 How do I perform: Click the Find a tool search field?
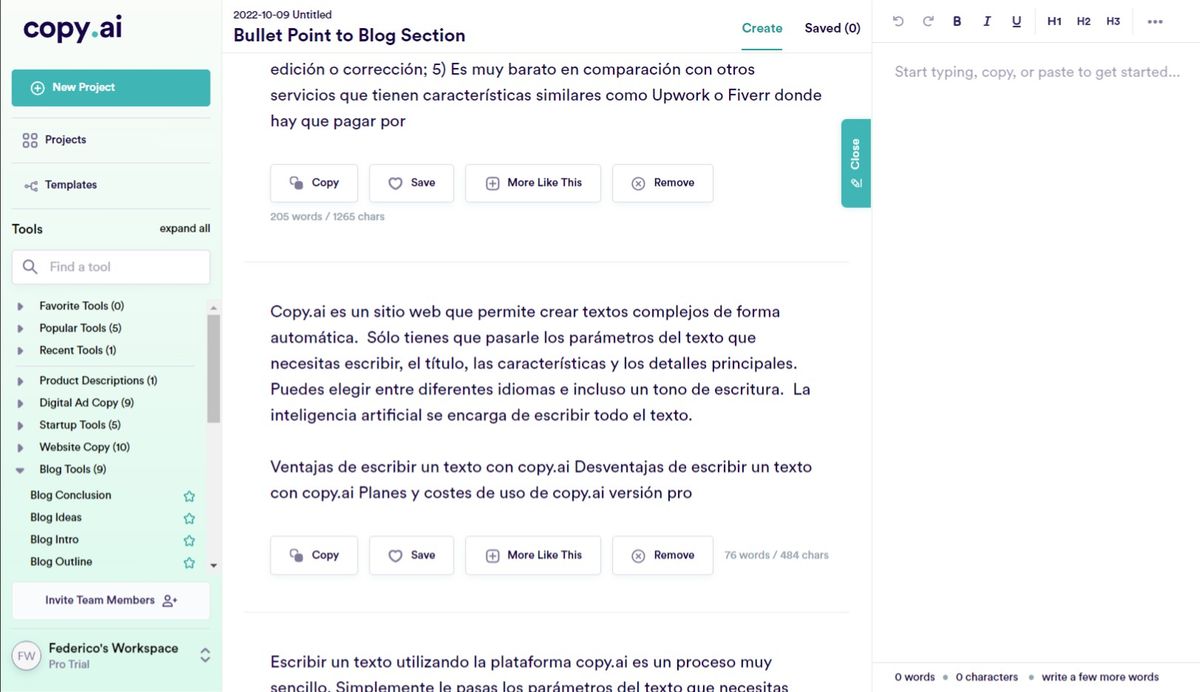(111, 267)
